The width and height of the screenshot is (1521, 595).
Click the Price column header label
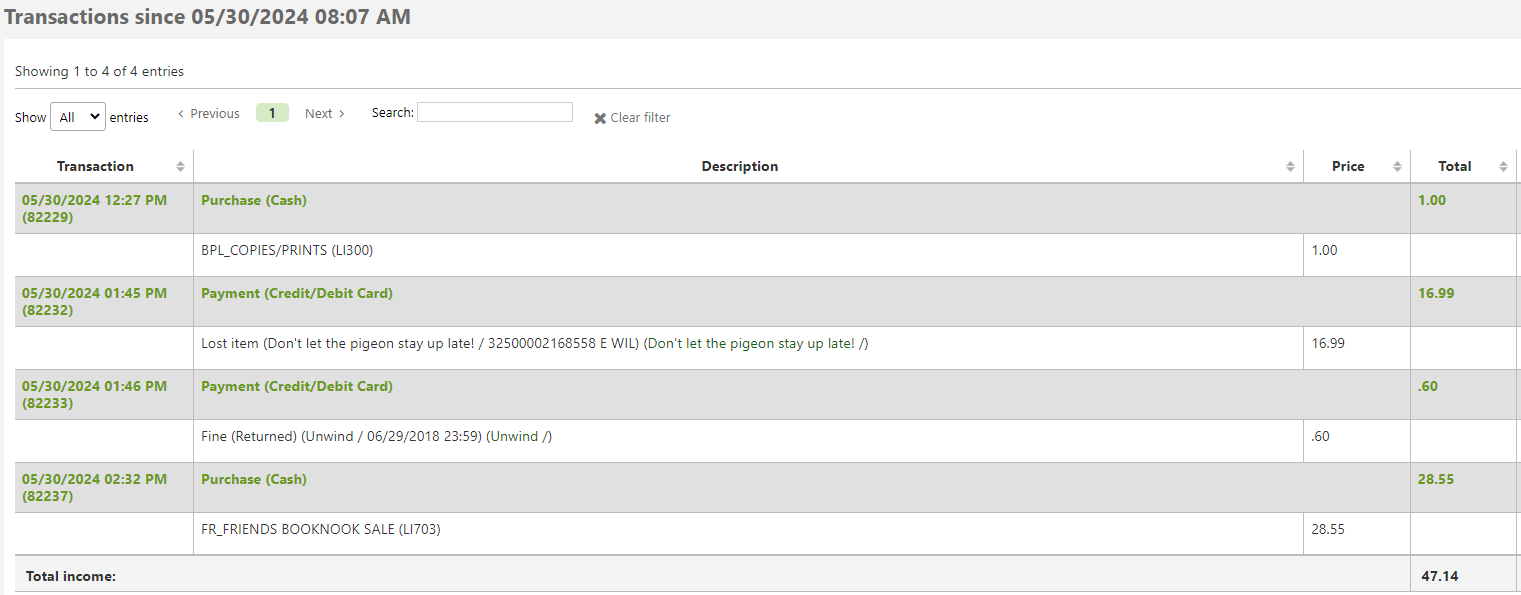tap(1348, 167)
